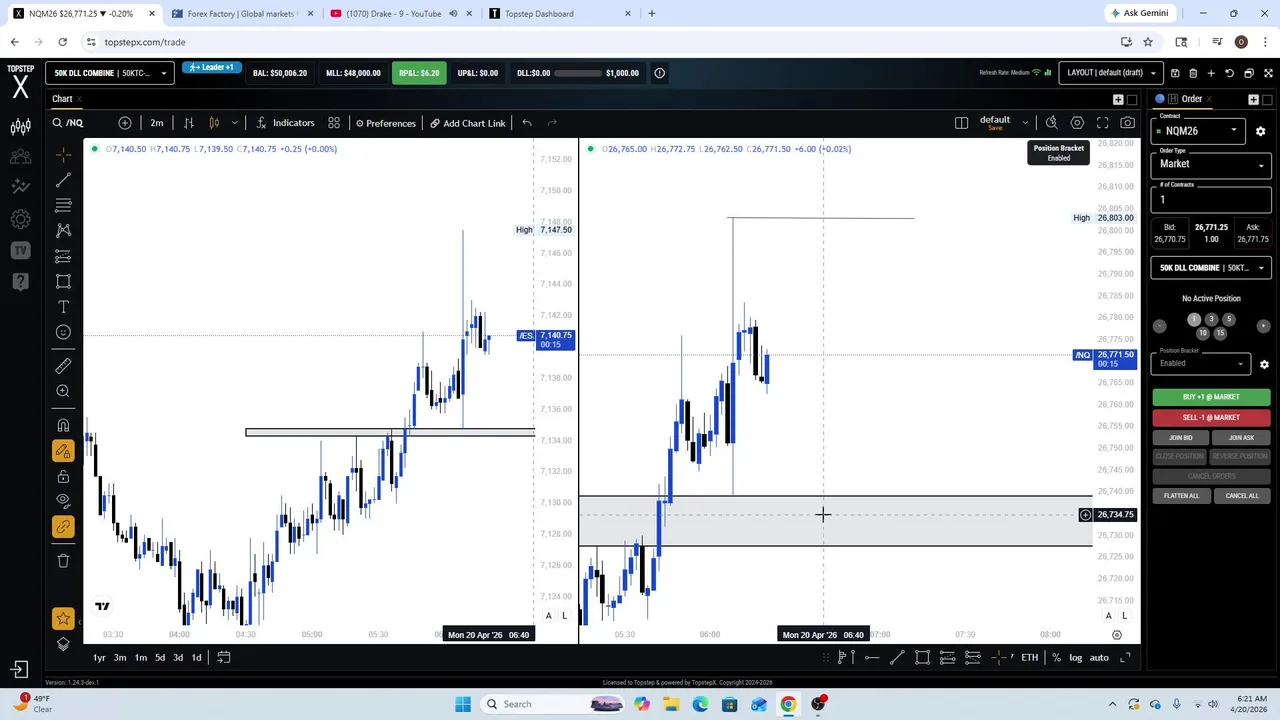Click the go-to-date calendar icon

(x=224, y=657)
